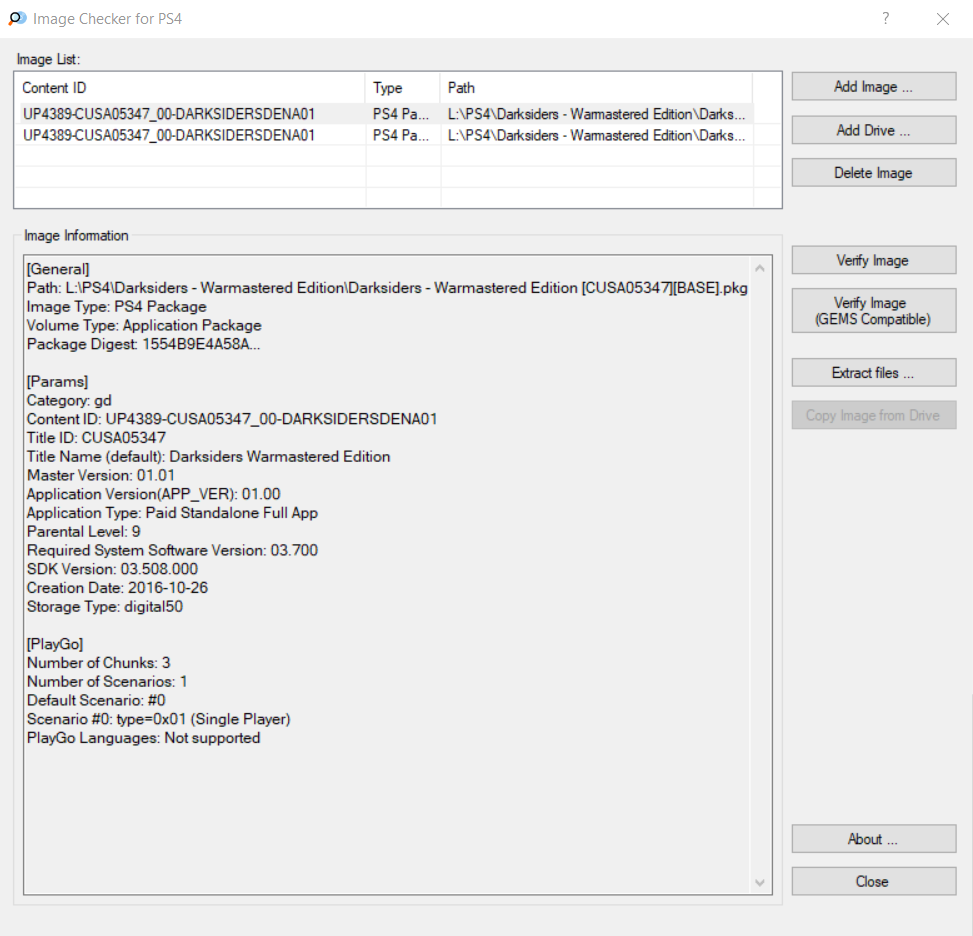Viewport: 973px width, 936px height.
Task: Click Default Scenario: #0 line
Action: tap(96, 700)
